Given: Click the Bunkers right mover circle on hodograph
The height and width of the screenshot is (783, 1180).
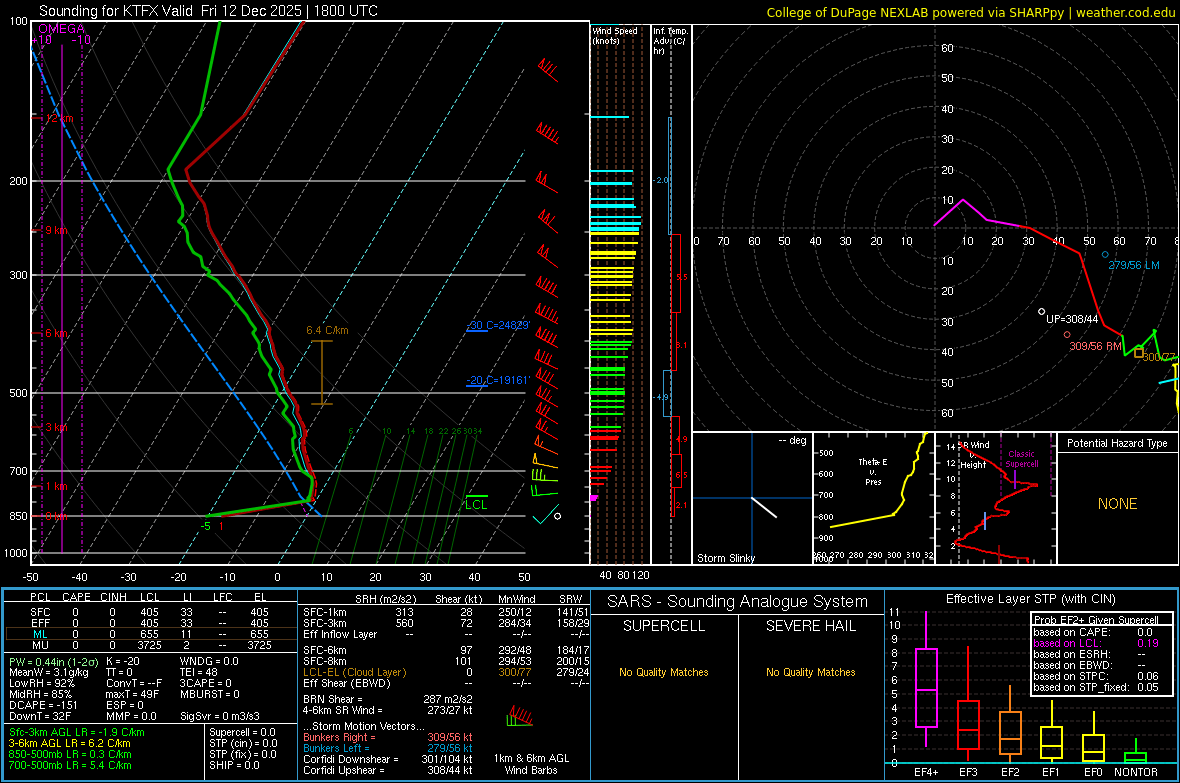Looking at the screenshot, I should 1067,334.
